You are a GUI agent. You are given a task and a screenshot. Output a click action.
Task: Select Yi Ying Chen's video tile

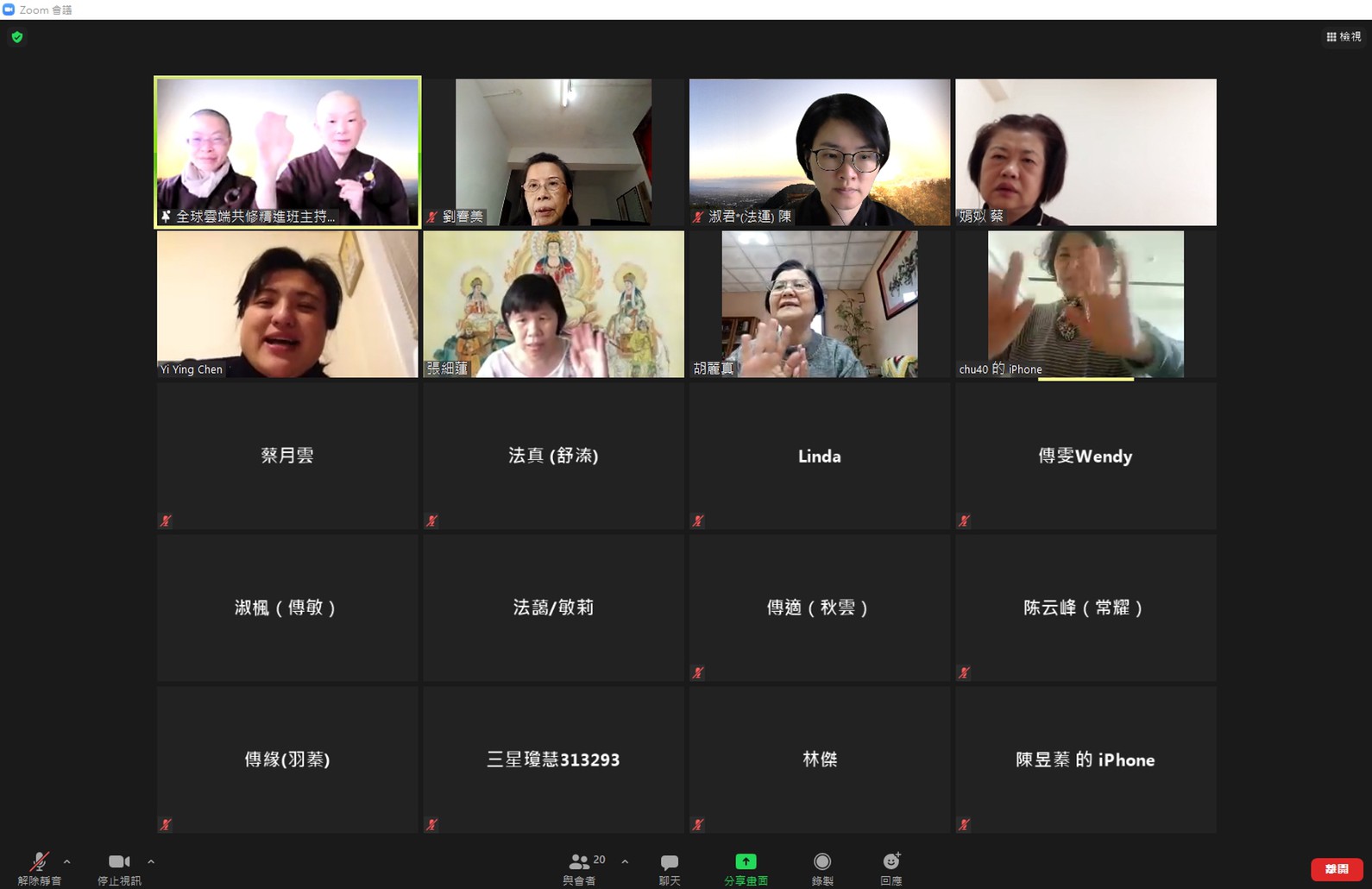coord(287,304)
